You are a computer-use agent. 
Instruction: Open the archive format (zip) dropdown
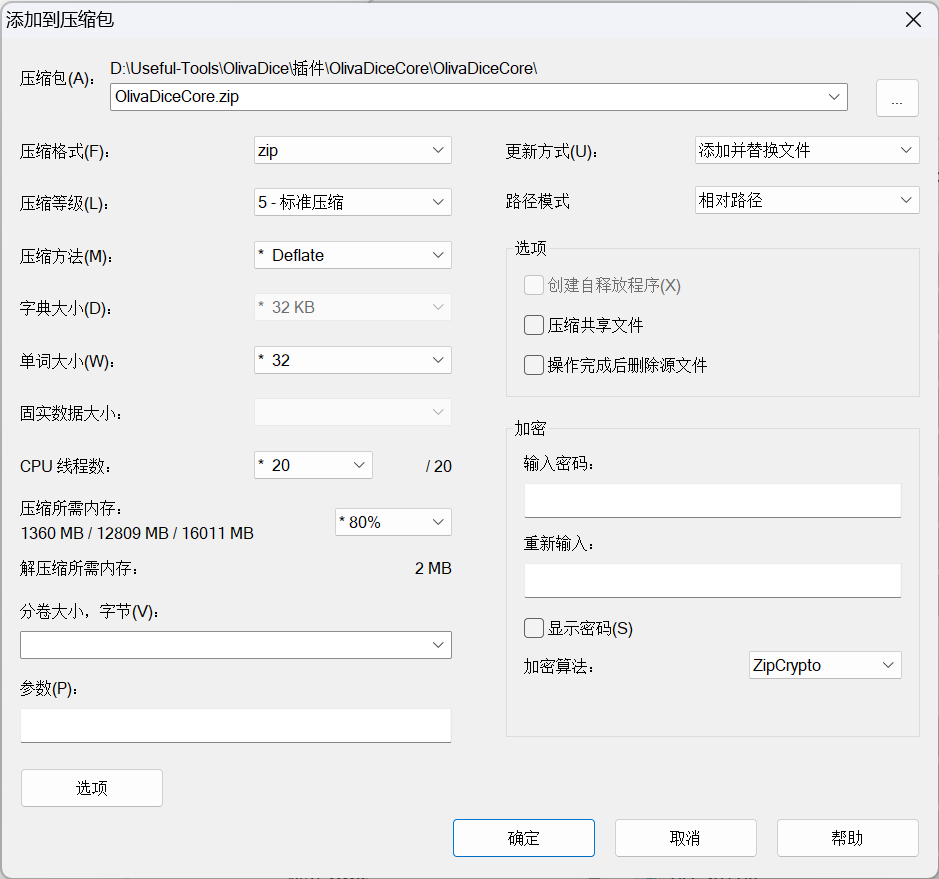click(352, 150)
